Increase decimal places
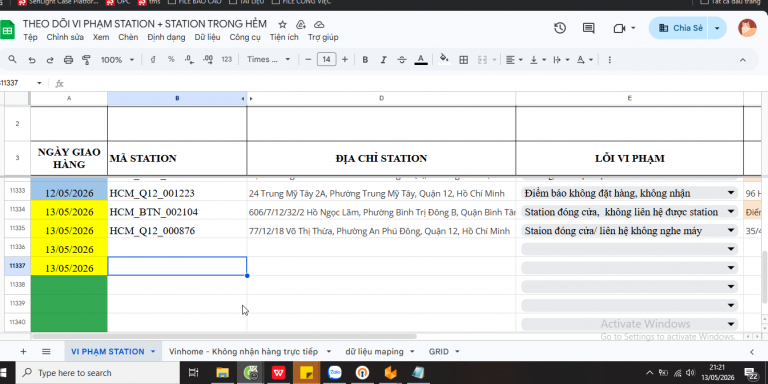Screen dimensions: 768x384 208,60
